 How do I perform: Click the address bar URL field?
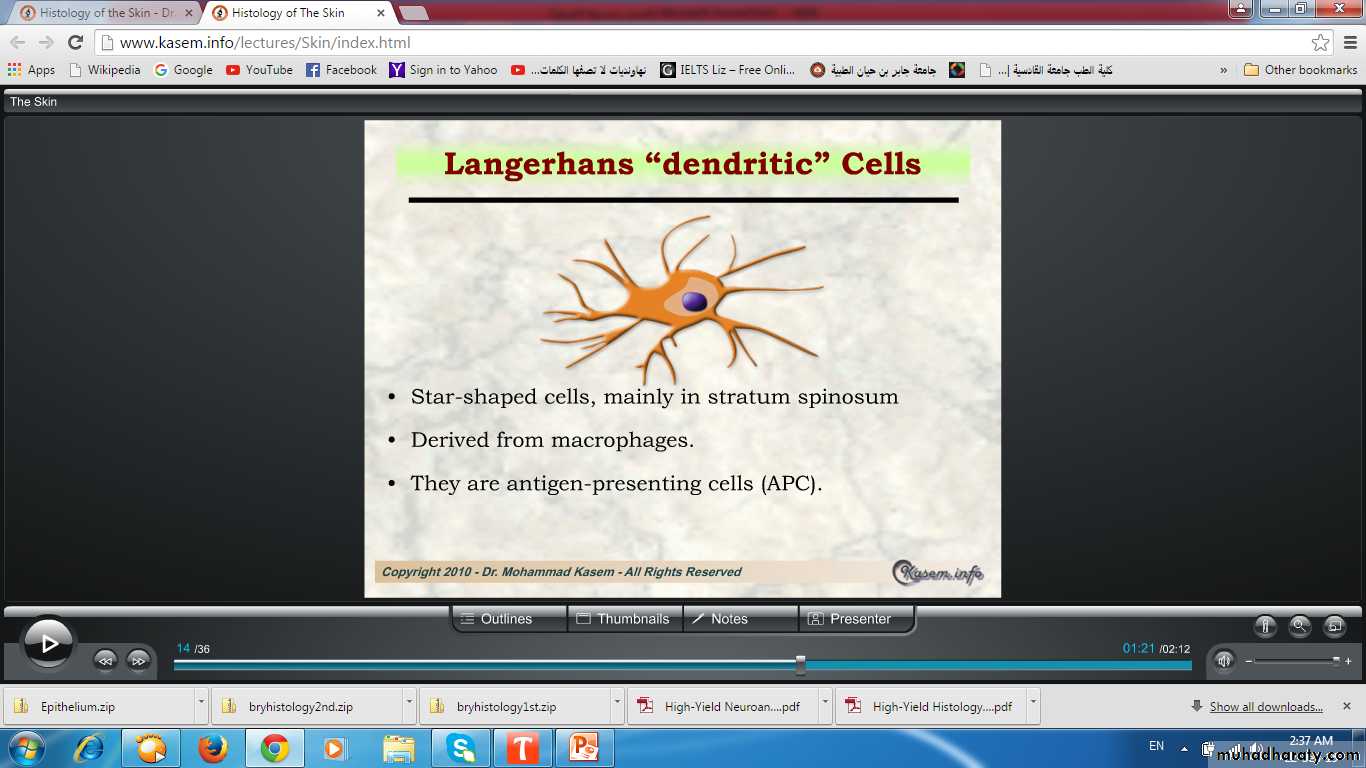click(x=700, y=43)
